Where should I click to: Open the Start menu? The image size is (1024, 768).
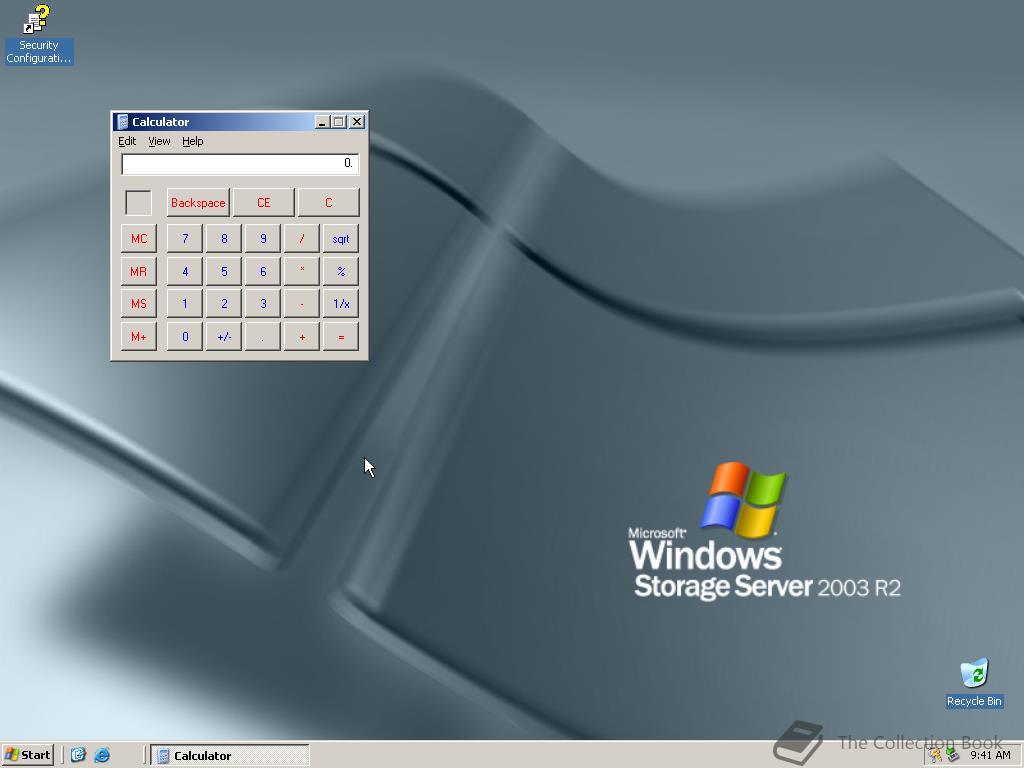[x=27, y=755]
